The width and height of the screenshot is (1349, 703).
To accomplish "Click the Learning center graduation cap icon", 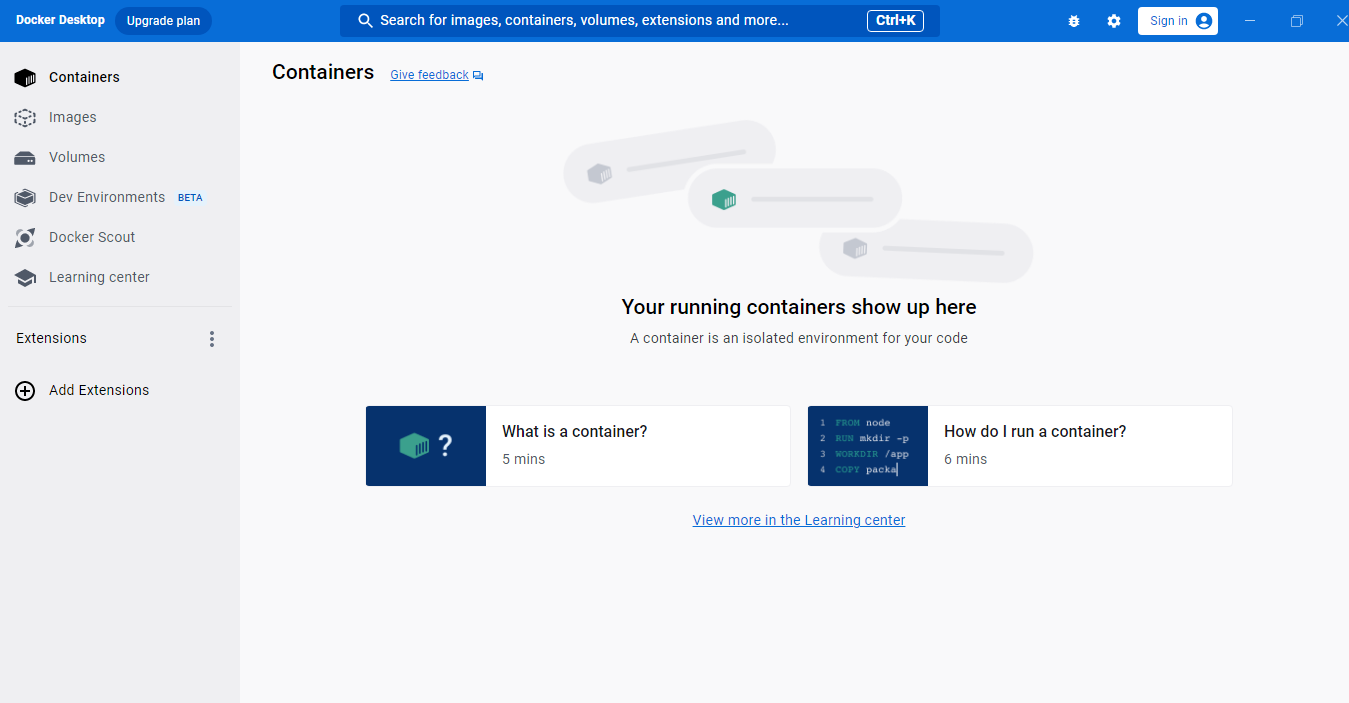I will click(x=25, y=278).
